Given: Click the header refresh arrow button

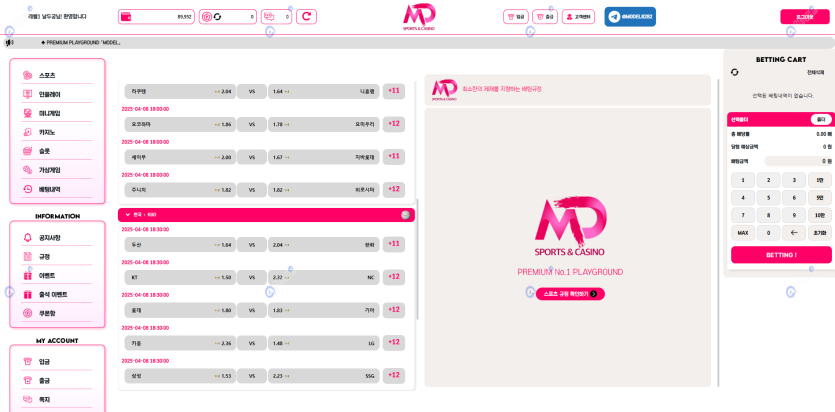Looking at the screenshot, I should coord(306,17).
